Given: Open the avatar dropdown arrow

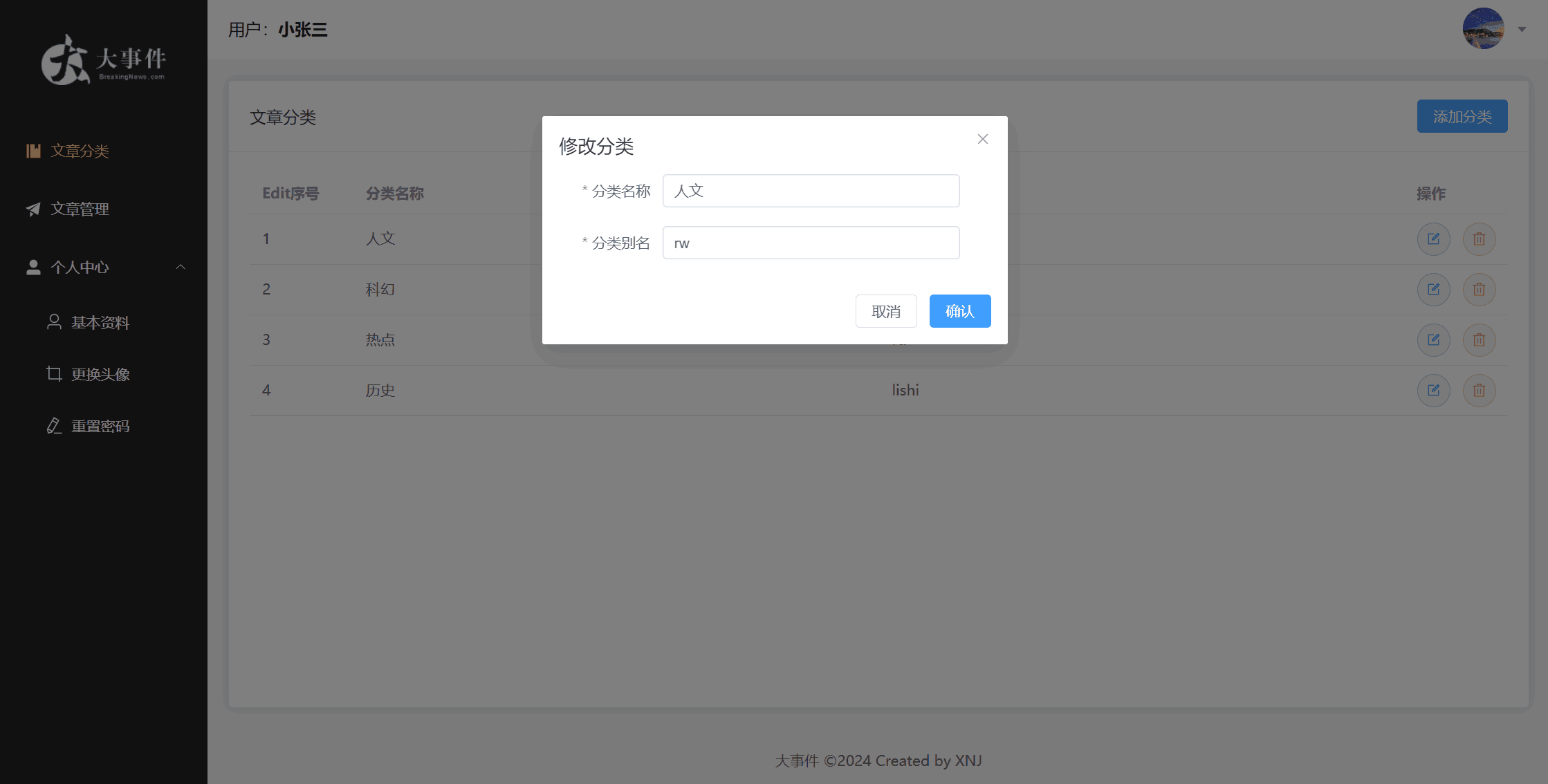Looking at the screenshot, I should pyautogui.click(x=1522, y=30).
